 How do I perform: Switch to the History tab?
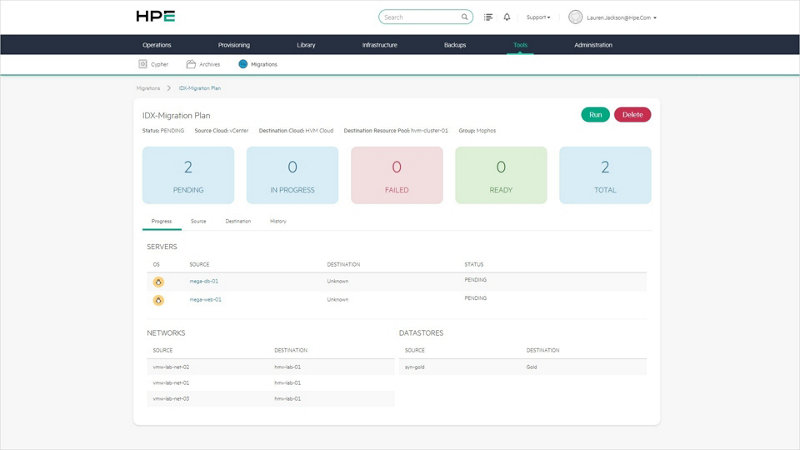point(278,221)
